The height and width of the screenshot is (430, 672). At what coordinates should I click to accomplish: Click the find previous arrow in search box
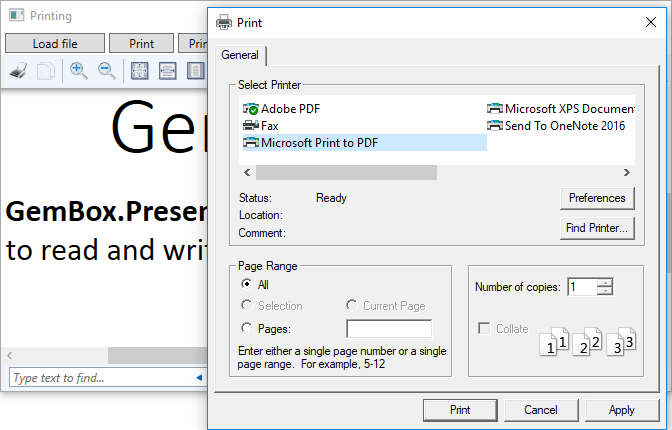(x=198, y=378)
